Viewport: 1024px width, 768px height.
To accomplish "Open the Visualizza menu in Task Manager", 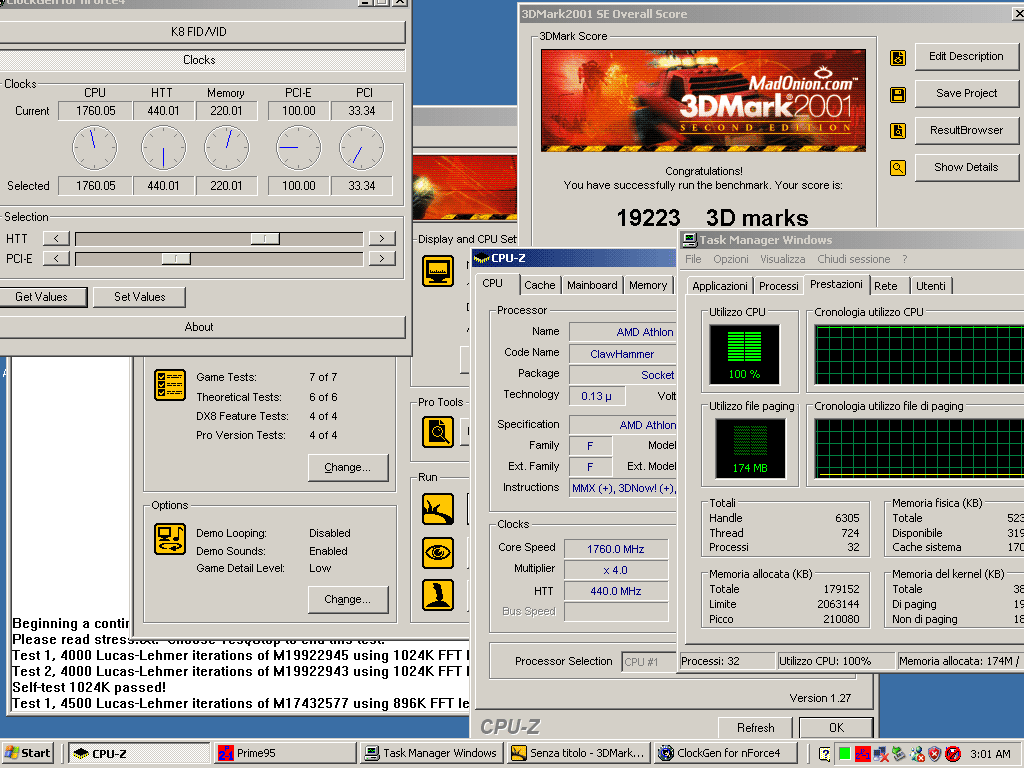I will click(x=782, y=259).
